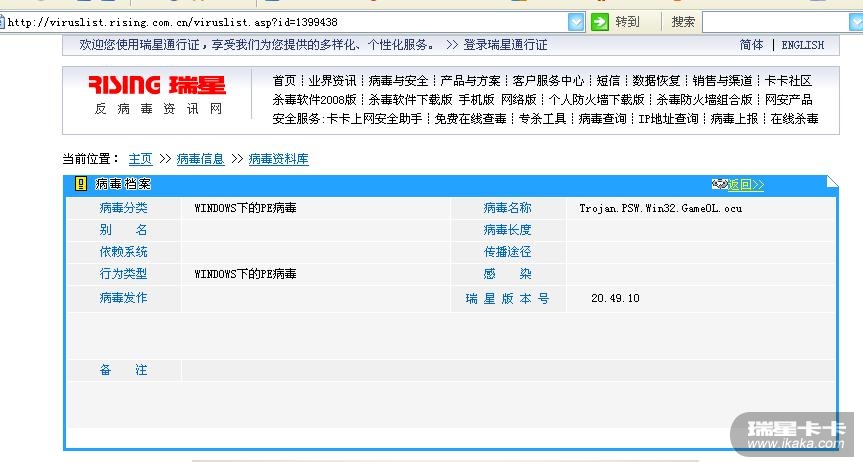863x462 pixels.
Task: Open the 产品与方案 menu item
Action: 471,81
